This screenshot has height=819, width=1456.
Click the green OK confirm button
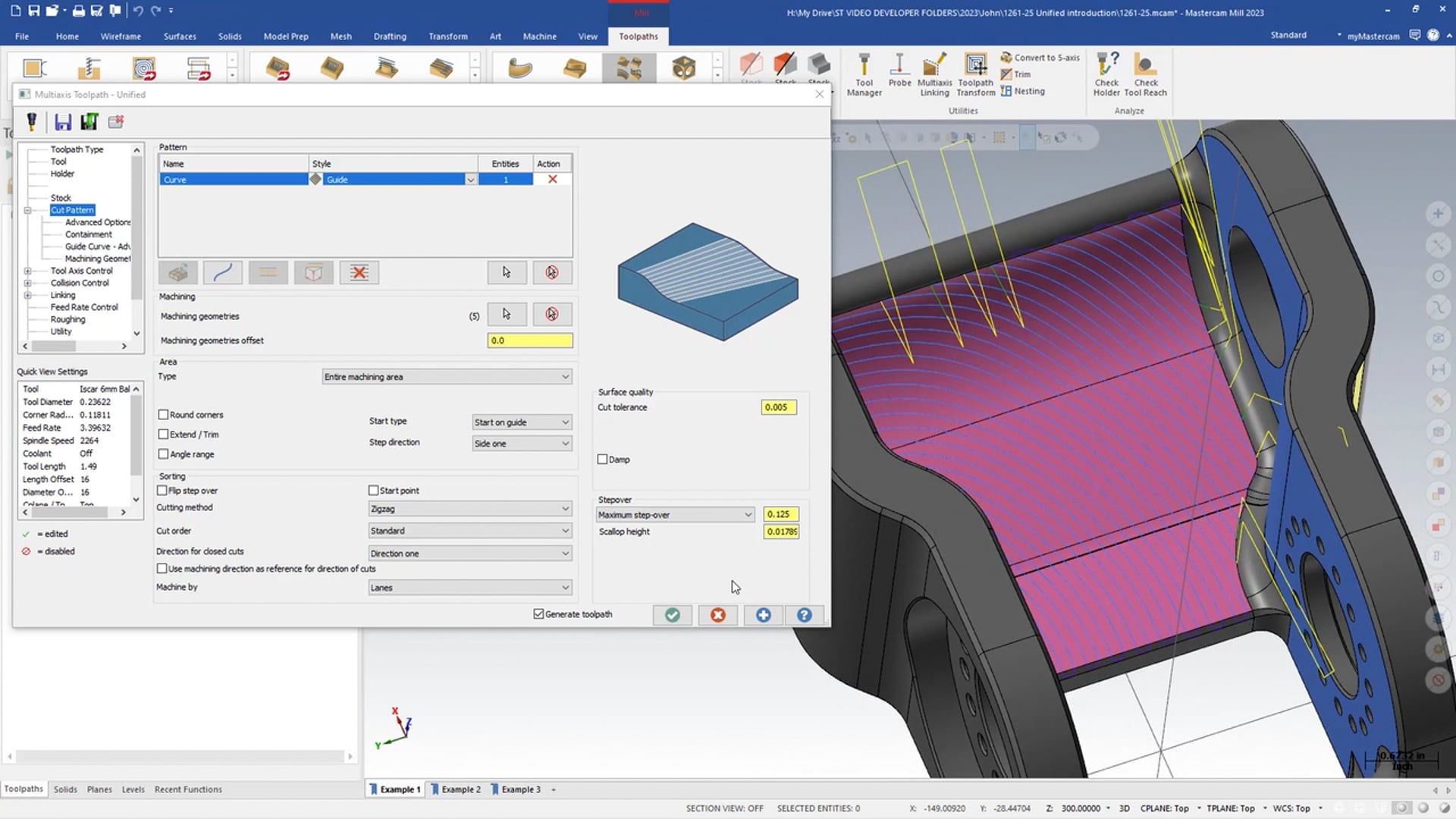tap(672, 614)
